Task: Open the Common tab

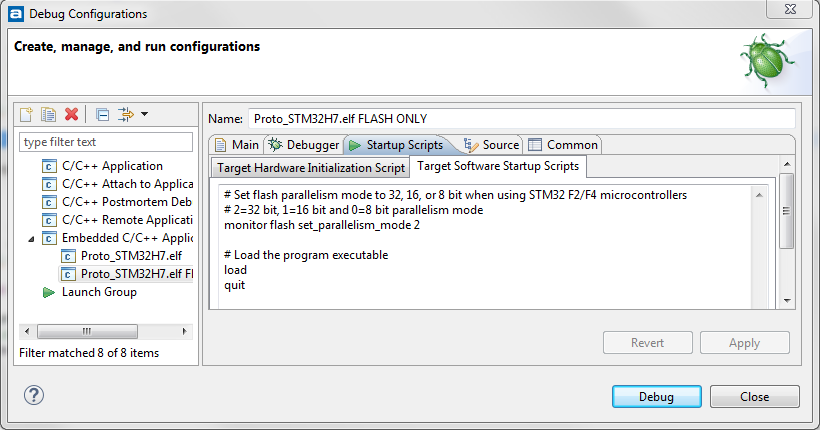Action: 563,145
